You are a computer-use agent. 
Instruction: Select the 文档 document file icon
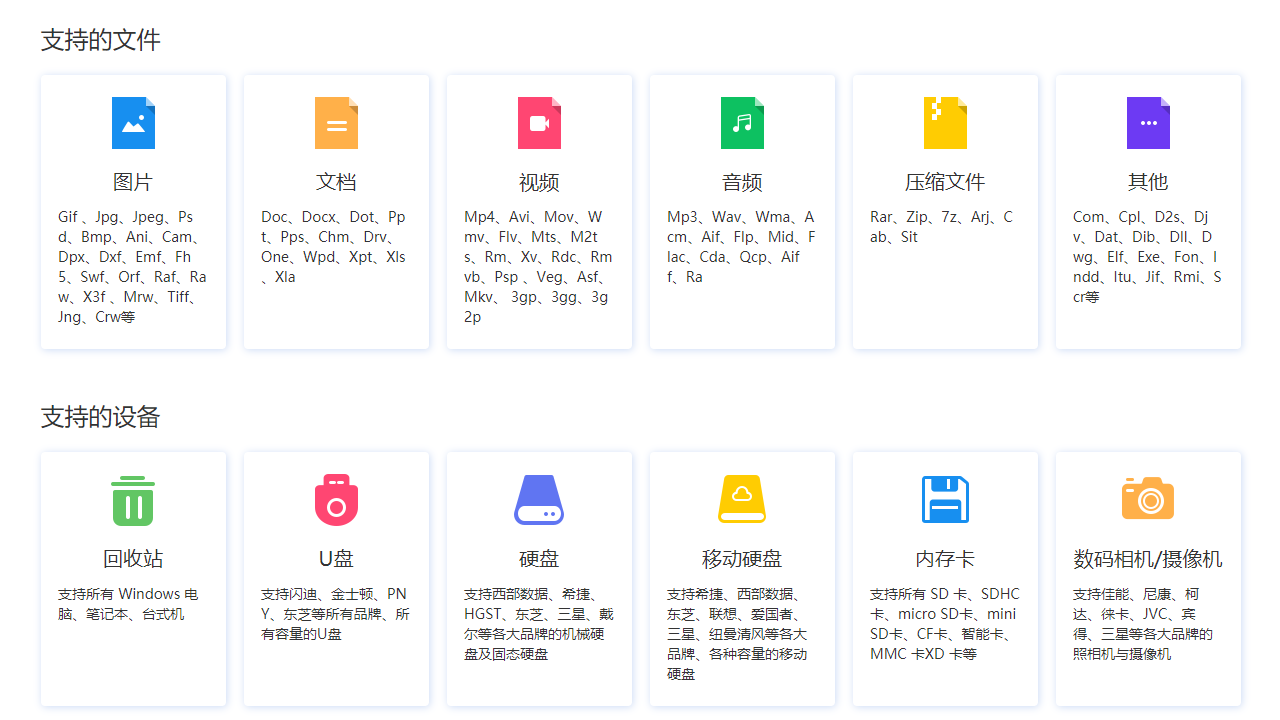(x=336, y=123)
